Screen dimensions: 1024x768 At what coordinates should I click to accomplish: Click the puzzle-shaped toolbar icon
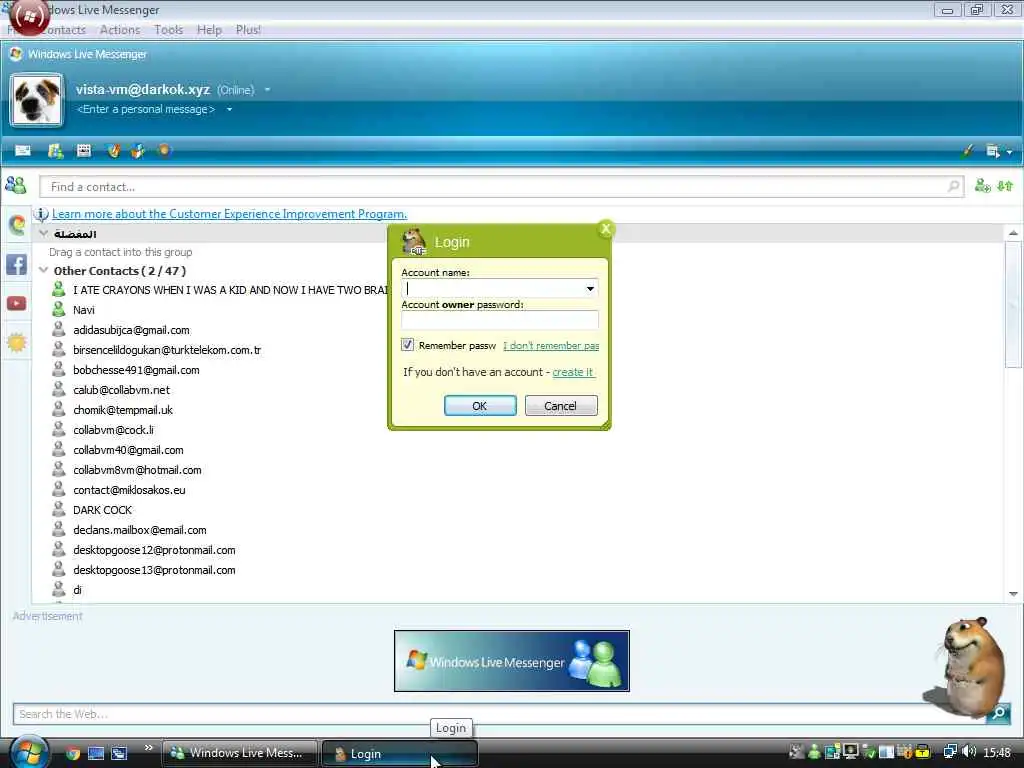pos(138,151)
